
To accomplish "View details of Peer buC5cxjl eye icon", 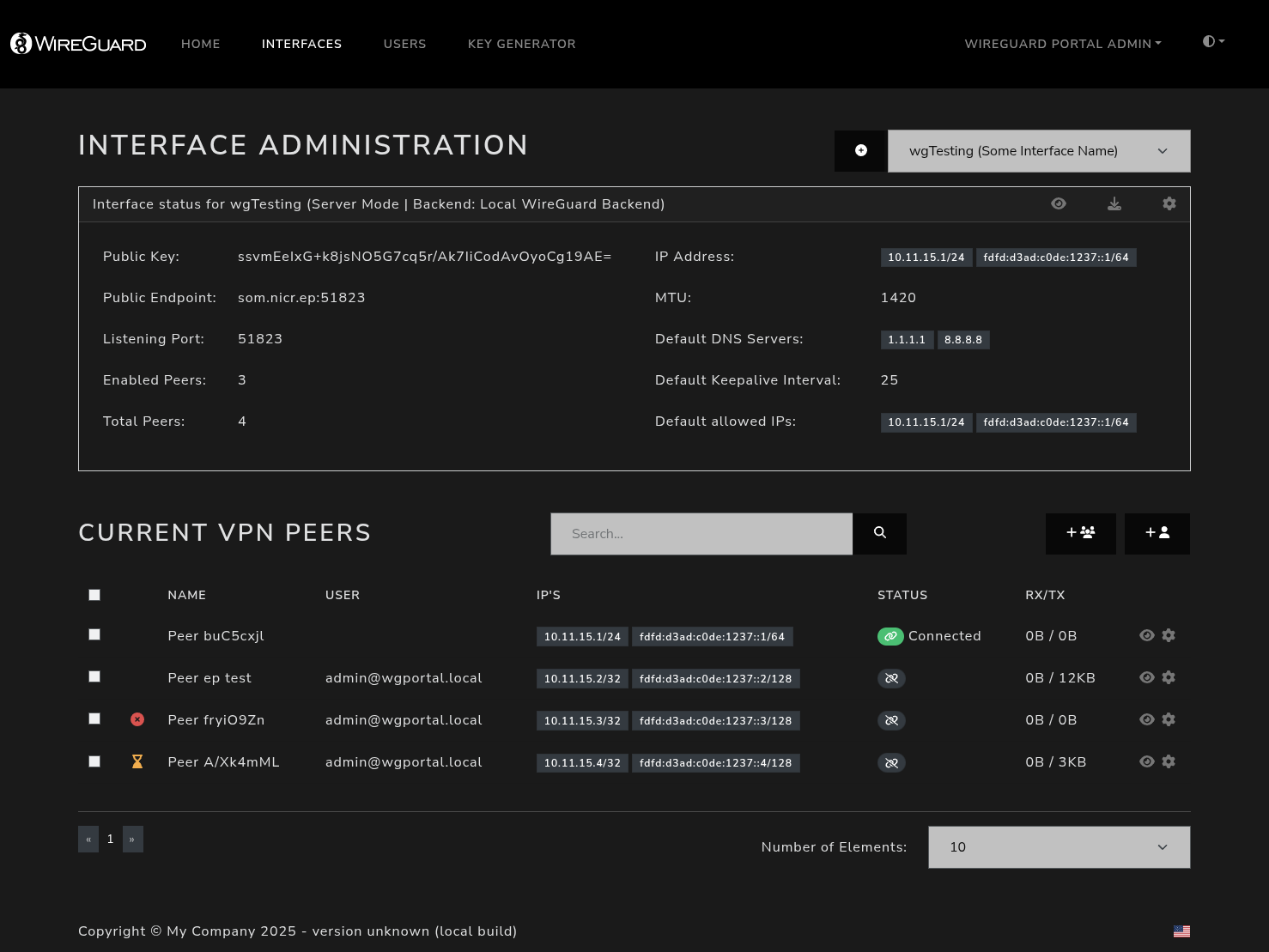I will 1146,635.
